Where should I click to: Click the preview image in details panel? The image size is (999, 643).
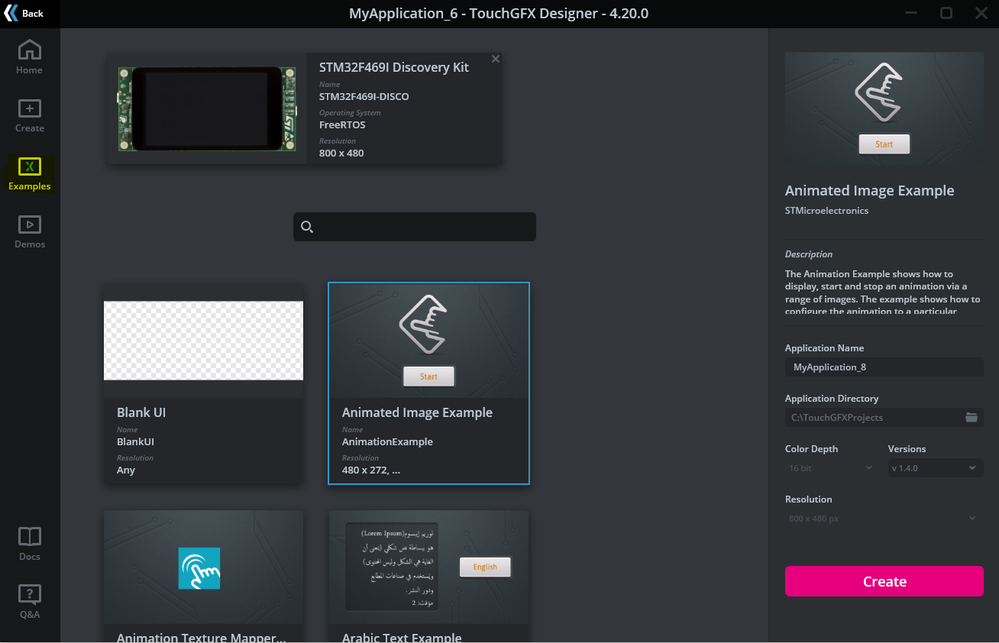(884, 109)
